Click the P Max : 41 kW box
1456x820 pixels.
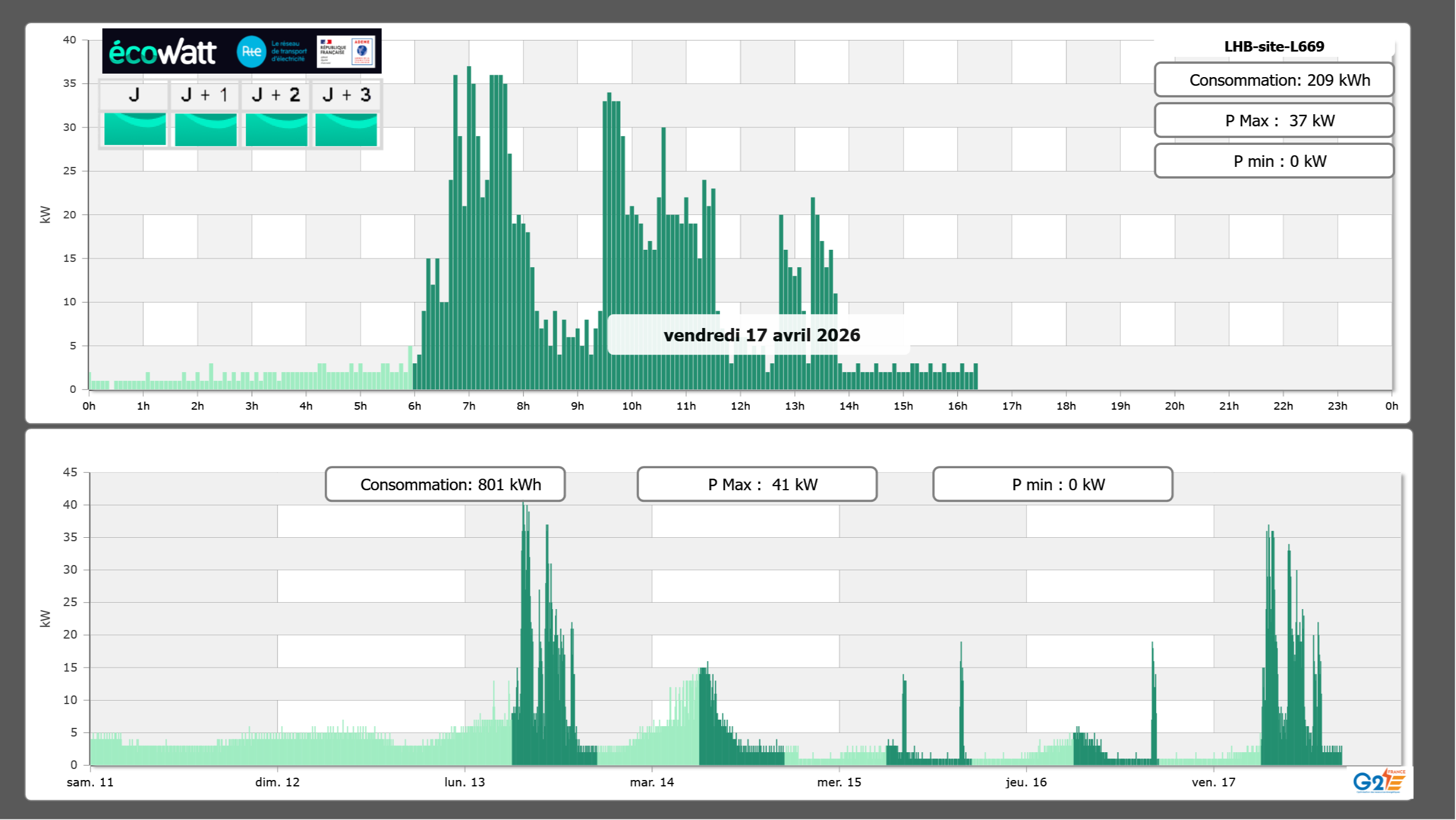pyautogui.click(x=757, y=484)
